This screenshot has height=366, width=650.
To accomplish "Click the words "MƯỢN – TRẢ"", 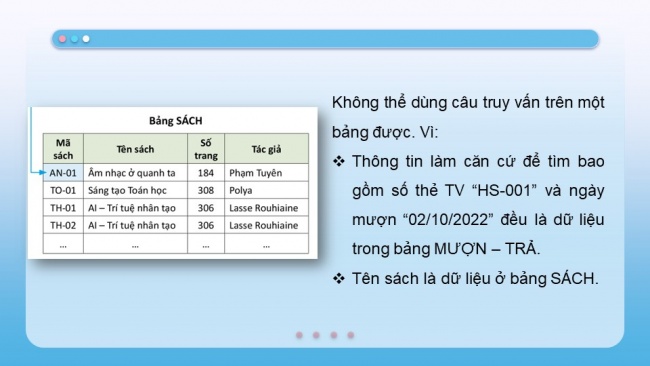I will coord(485,249).
